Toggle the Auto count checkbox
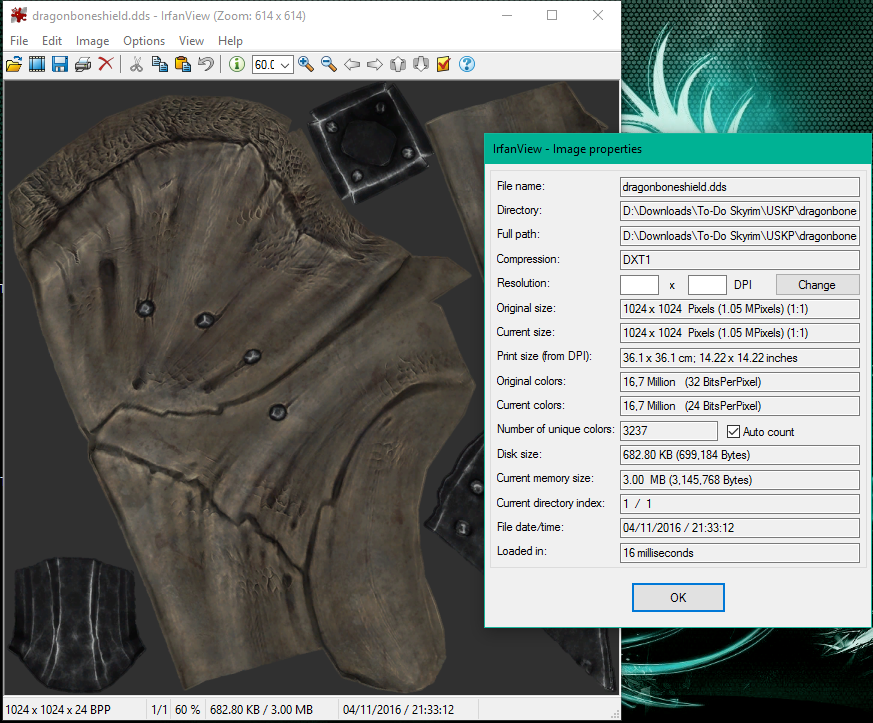 click(x=733, y=431)
